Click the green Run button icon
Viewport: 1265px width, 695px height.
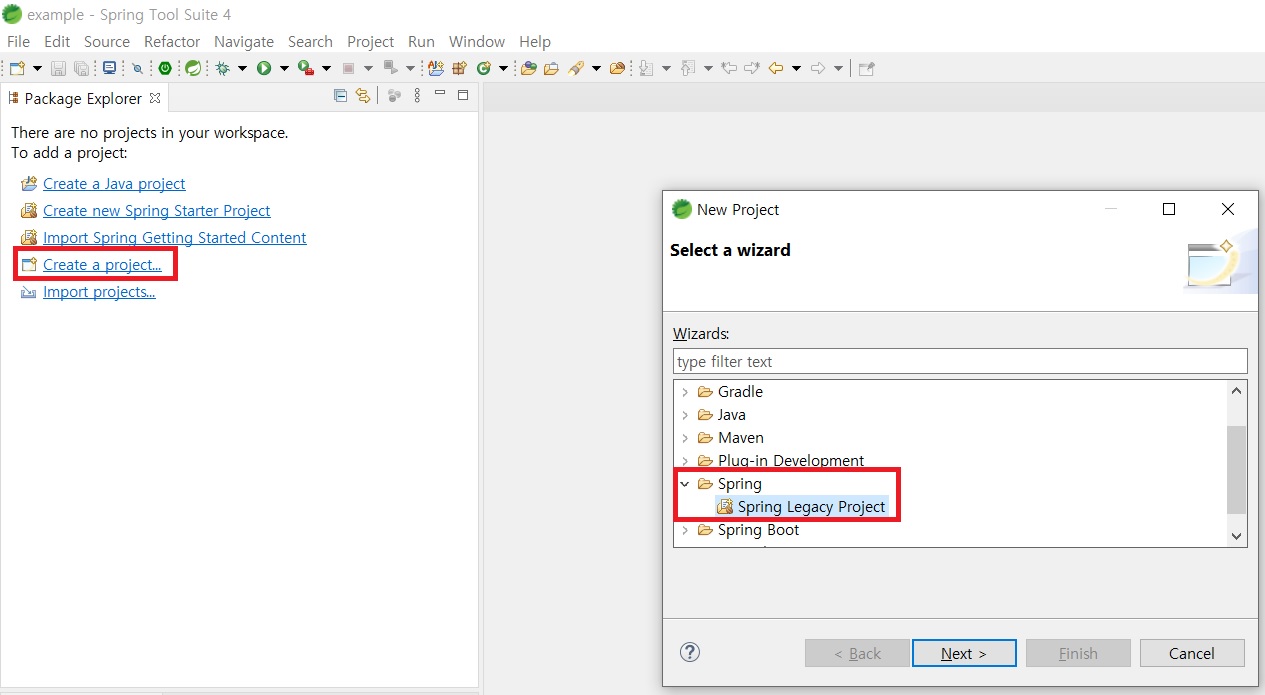264,68
